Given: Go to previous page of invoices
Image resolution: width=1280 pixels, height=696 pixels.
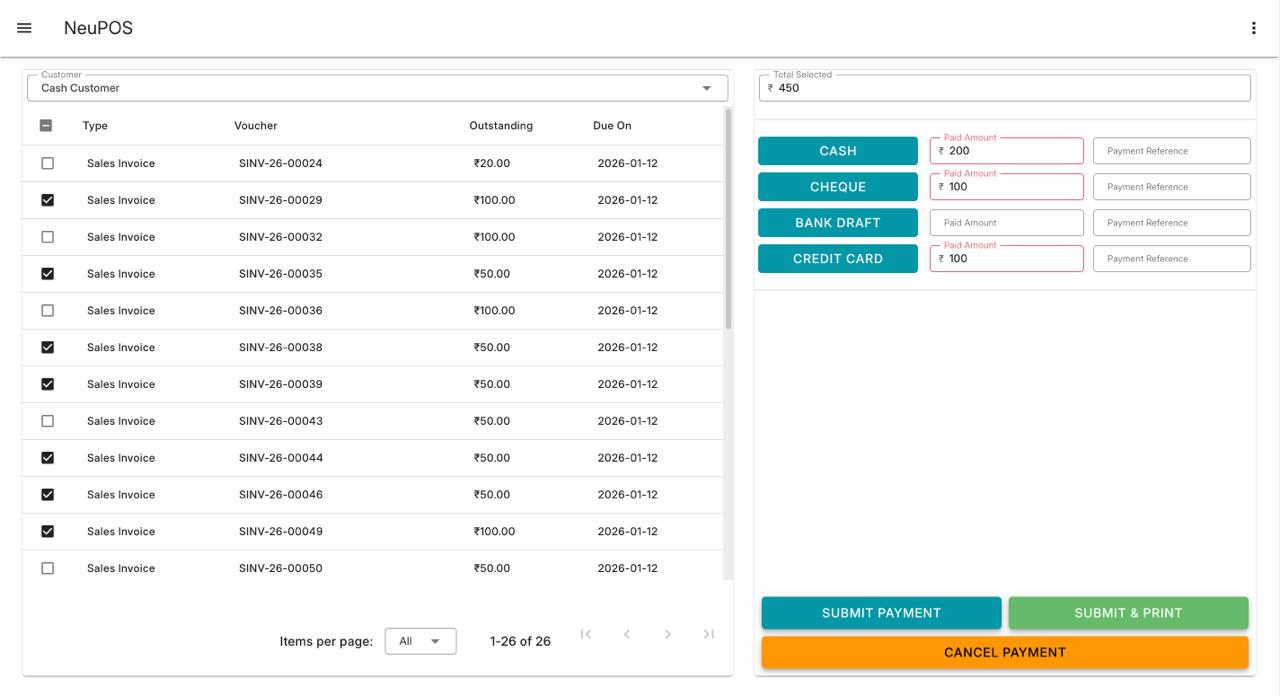Looking at the screenshot, I should pos(627,634).
